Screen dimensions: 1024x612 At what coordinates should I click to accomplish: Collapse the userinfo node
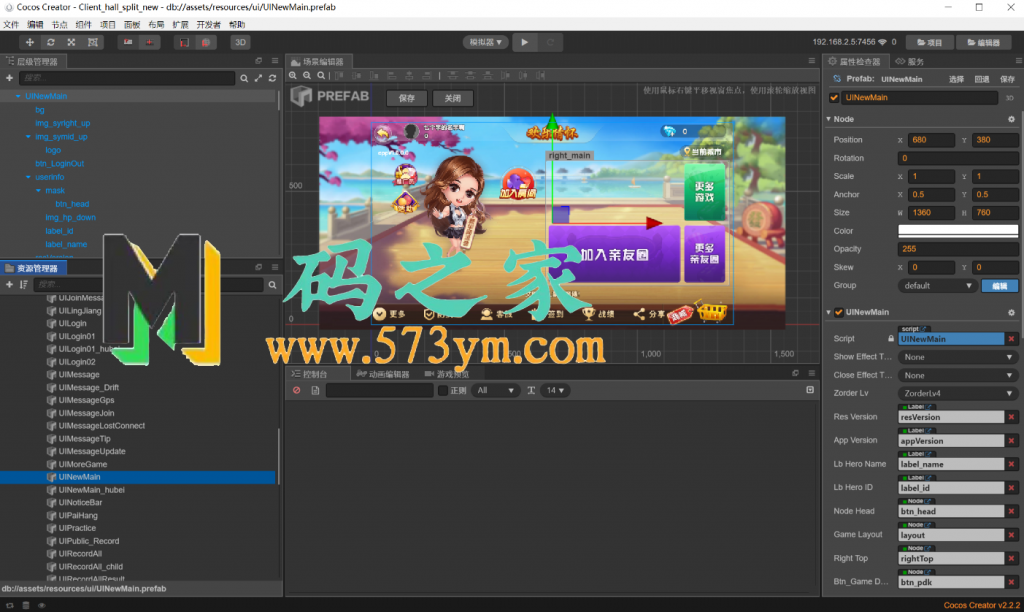coord(28,177)
